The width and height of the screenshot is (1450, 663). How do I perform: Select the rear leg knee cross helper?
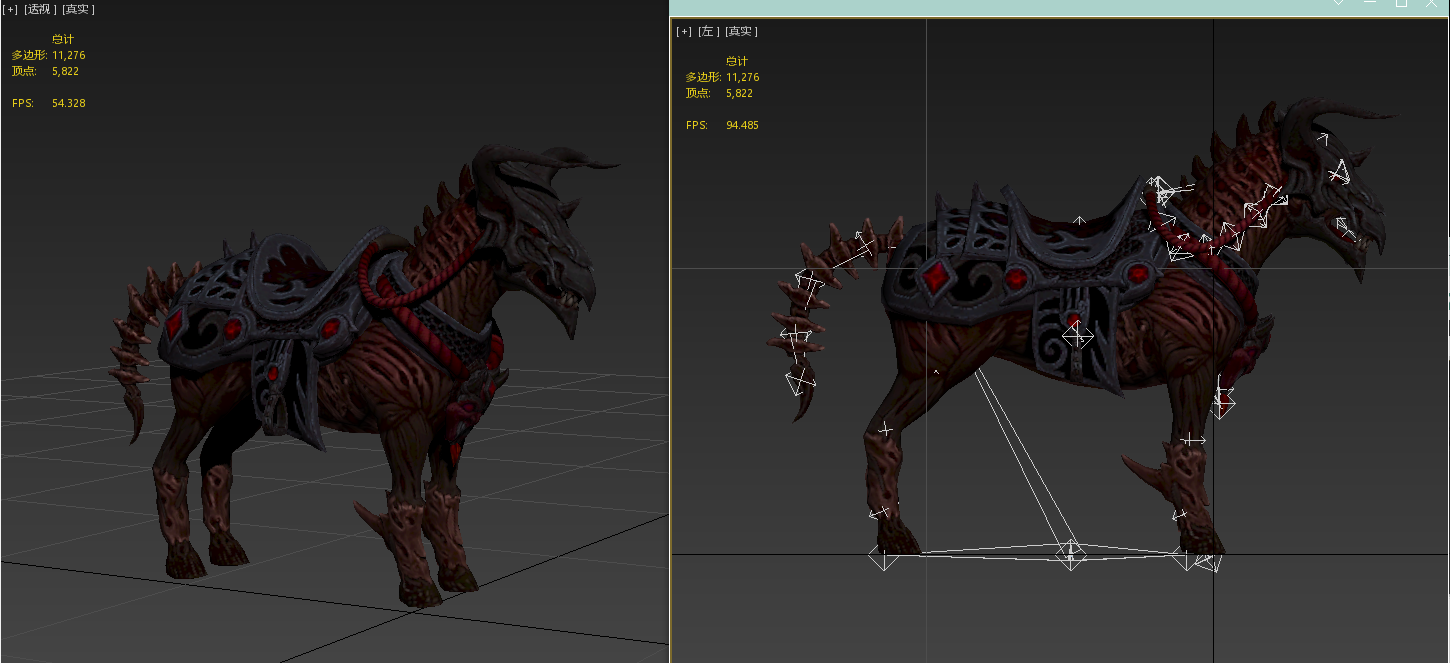pos(885,430)
